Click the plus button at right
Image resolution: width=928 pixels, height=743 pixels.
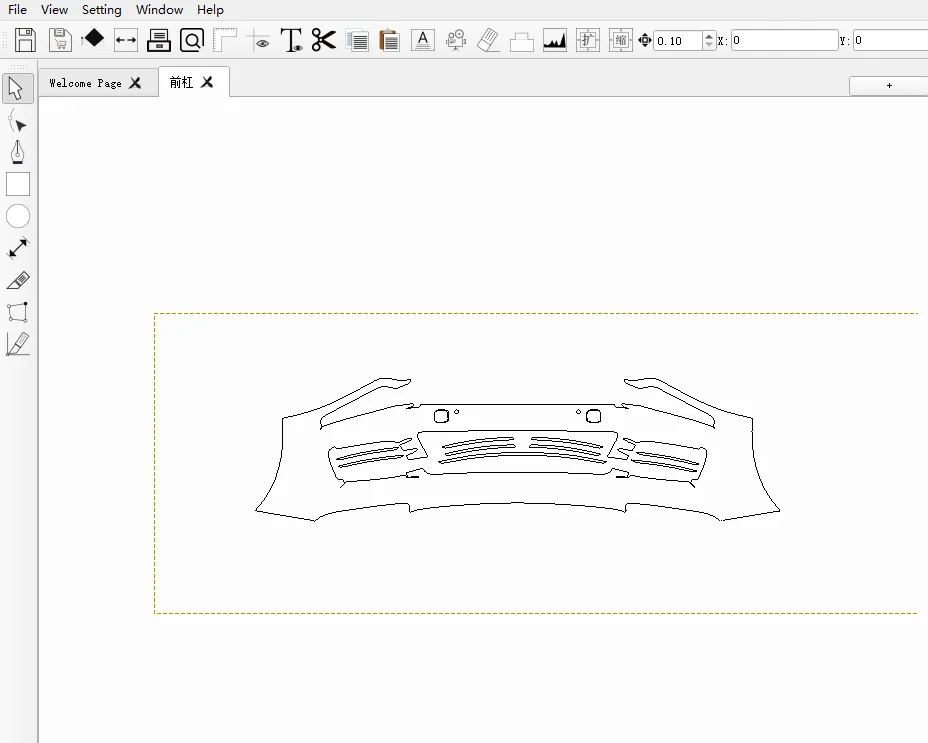pyautogui.click(x=889, y=86)
